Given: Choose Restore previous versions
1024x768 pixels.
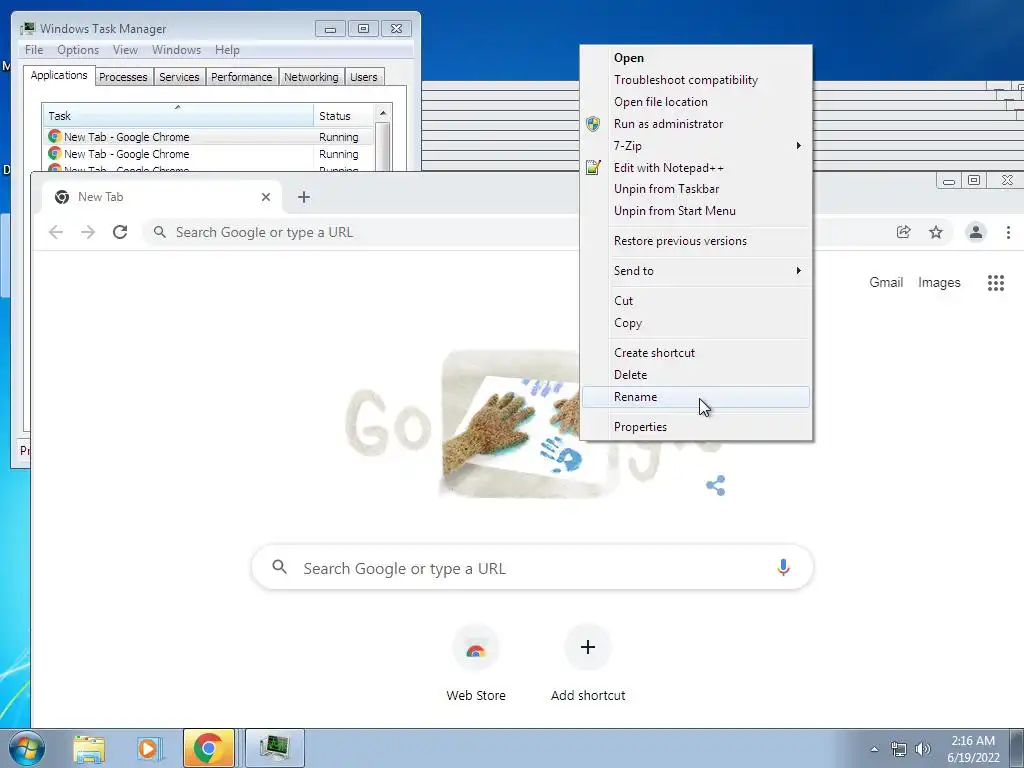Looking at the screenshot, I should (x=696, y=241).
